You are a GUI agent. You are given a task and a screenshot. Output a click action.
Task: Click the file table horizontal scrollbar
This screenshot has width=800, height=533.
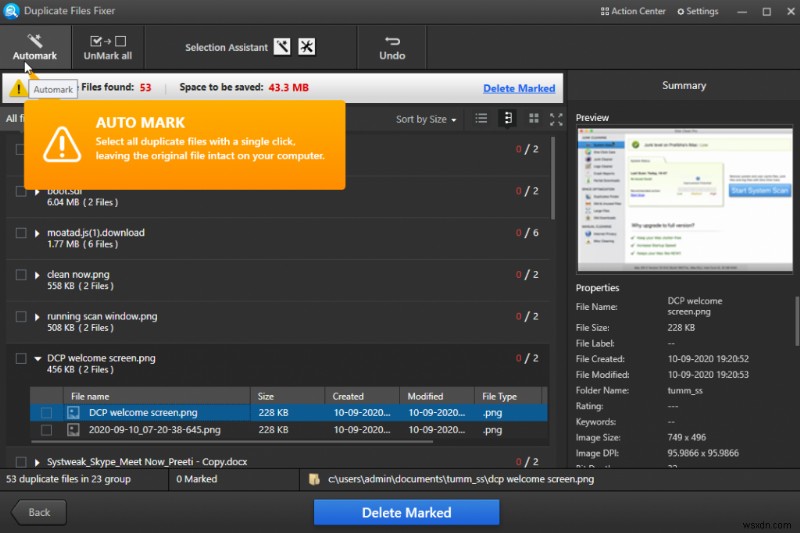232,442
